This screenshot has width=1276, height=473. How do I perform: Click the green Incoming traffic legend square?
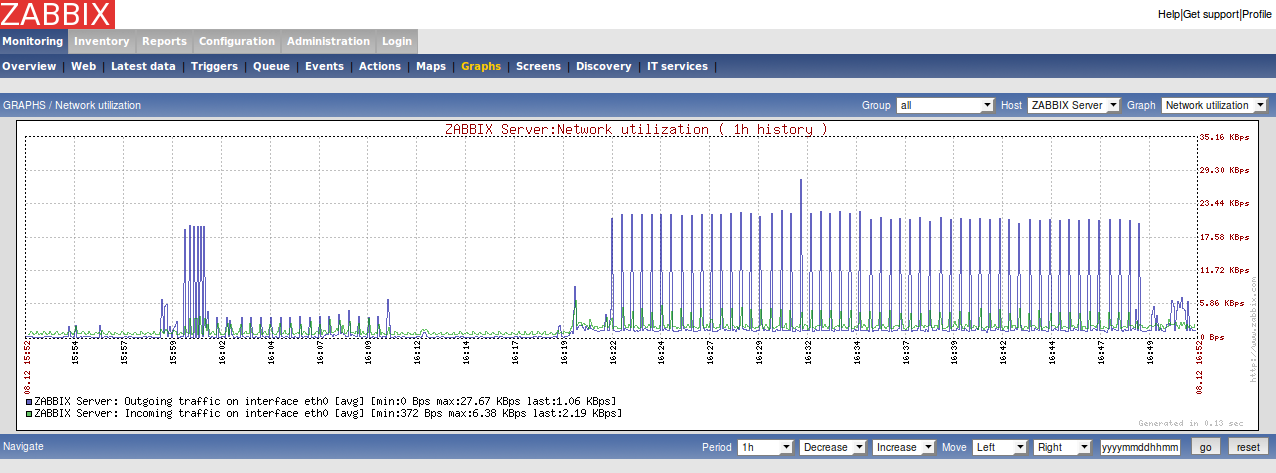click(x=29, y=412)
